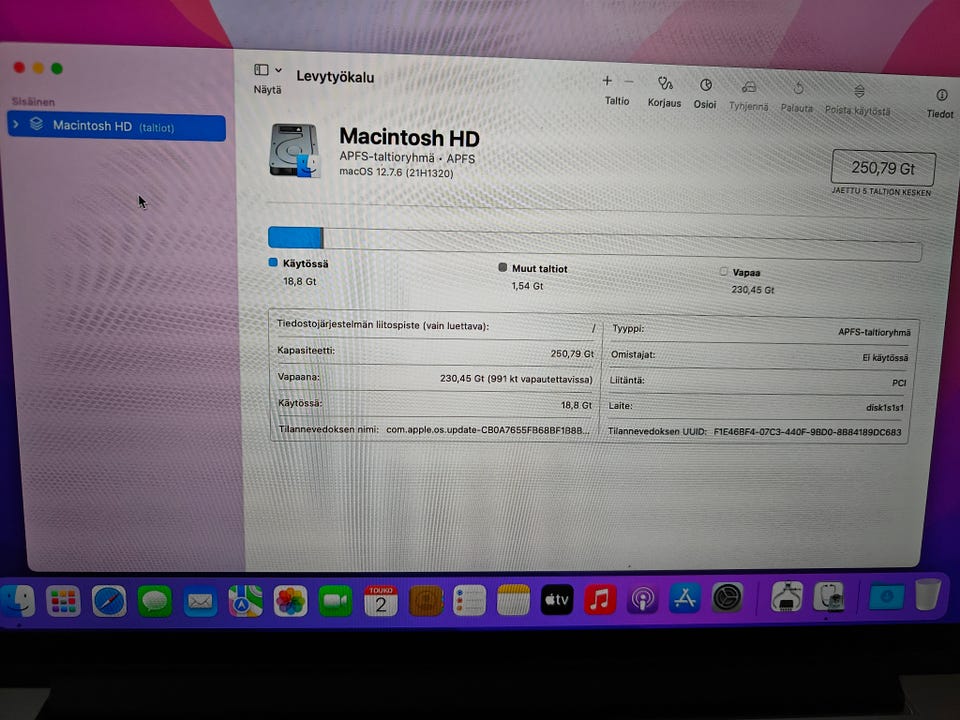Open Messages from the Dock
960x720 pixels.
click(x=154, y=601)
